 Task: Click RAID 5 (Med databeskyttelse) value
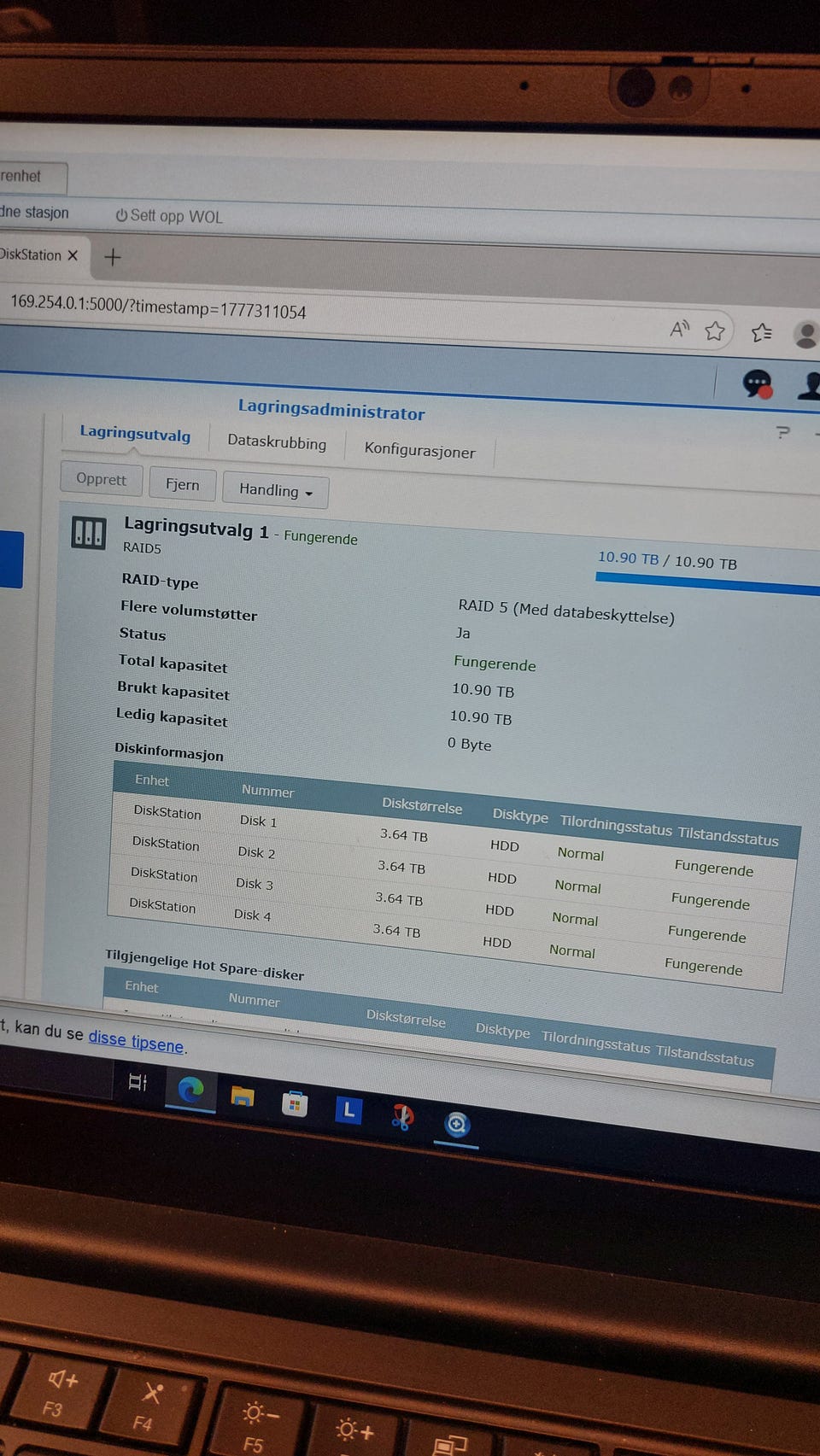point(566,611)
